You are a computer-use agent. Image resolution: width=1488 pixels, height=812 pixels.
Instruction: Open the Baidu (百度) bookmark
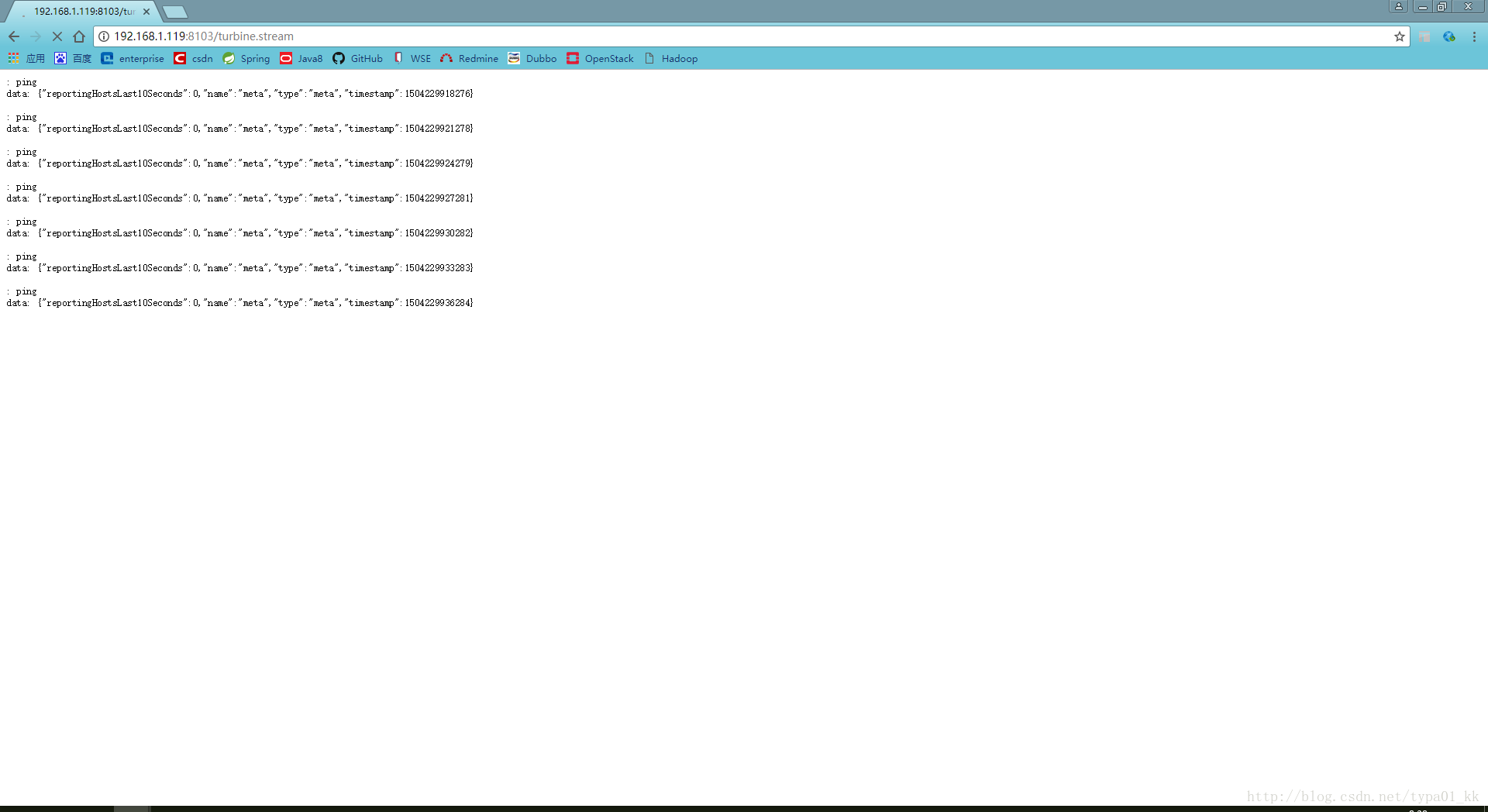coord(73,58)
